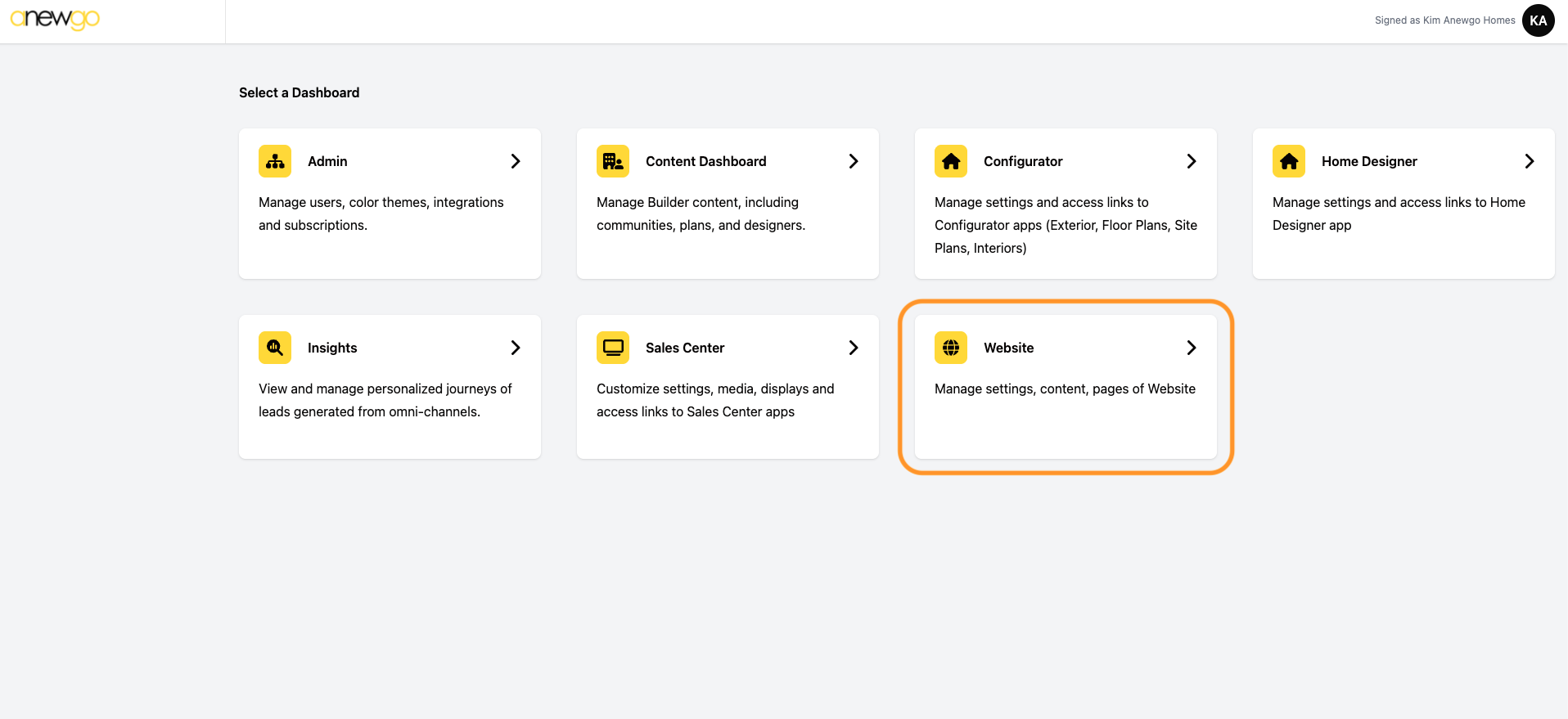Click the Home Designer house icon
This screenshot has height=719, width=1568.
(x=1289, y=161)
